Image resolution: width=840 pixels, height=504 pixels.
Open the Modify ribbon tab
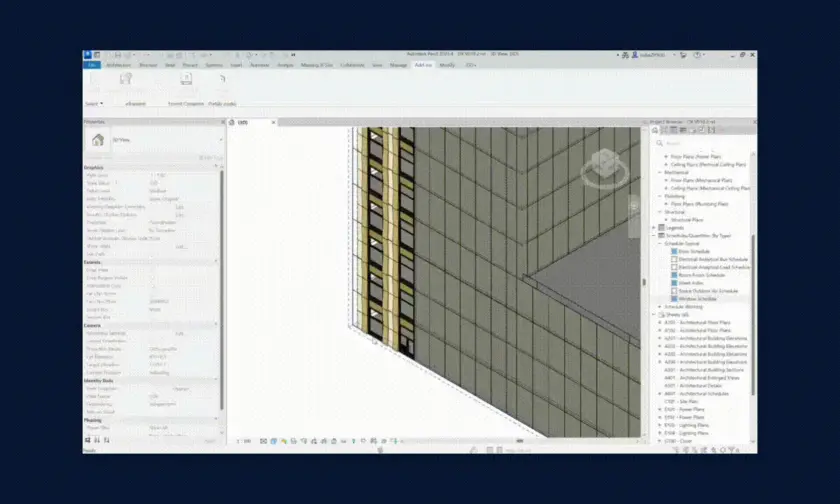[447, 65]
